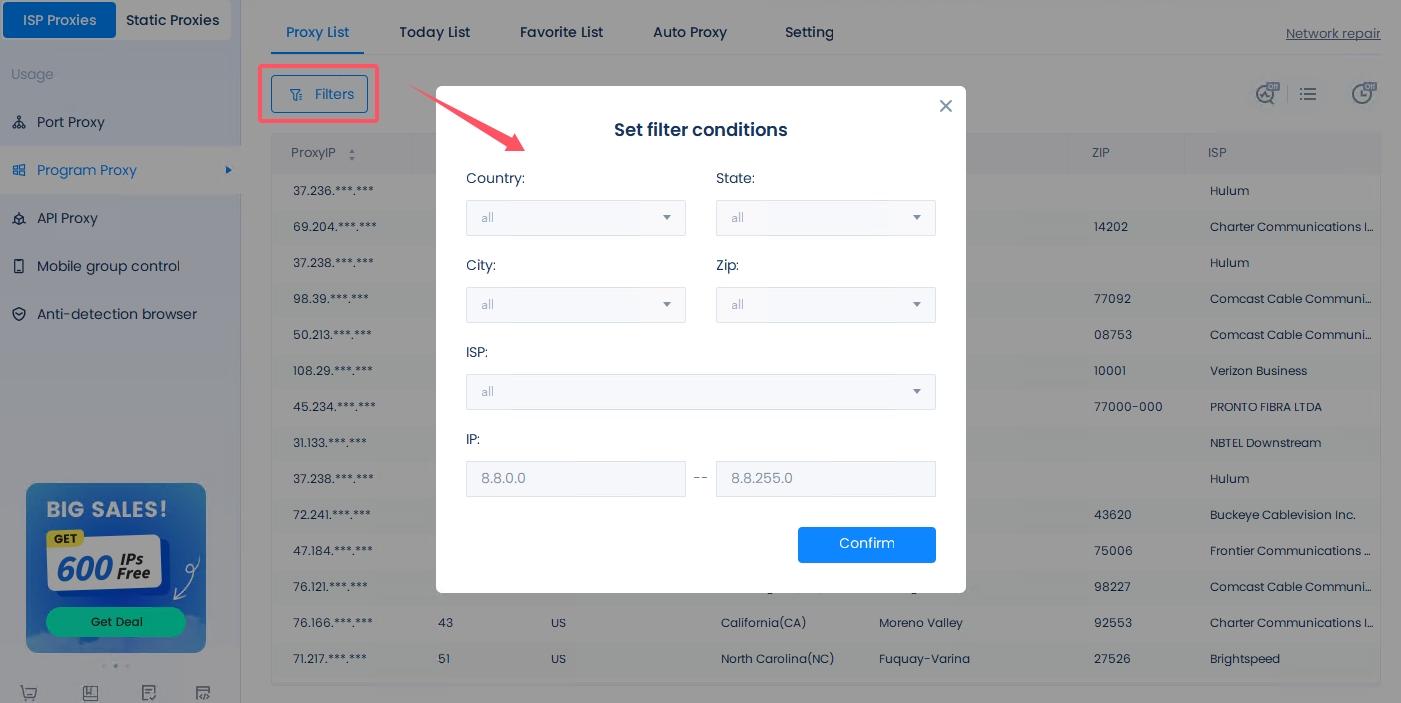Open the Network repair link
The width and height of the screenshot is (1401, 703).
coord(1333,33)
